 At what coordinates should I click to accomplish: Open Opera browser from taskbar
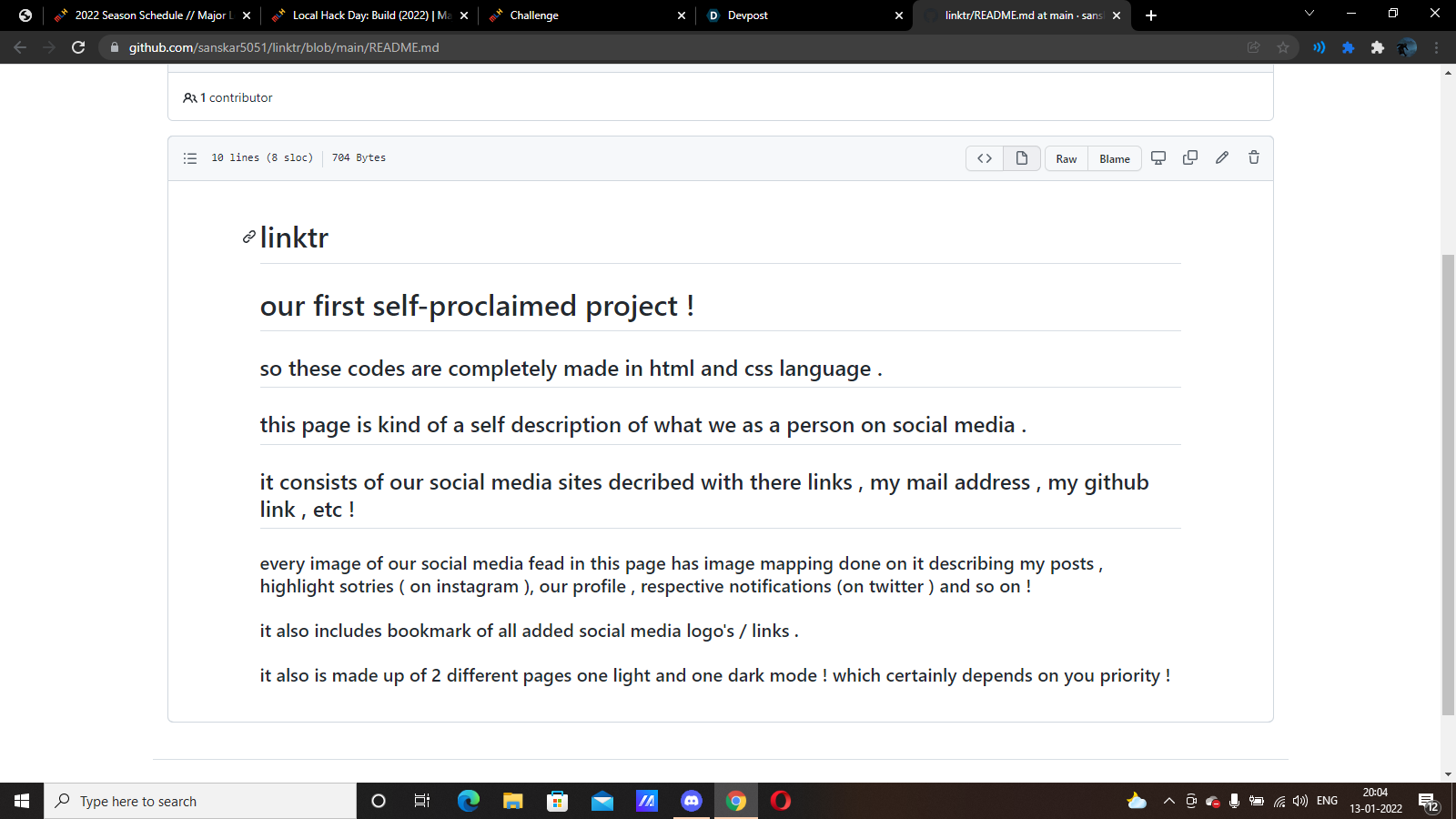(x=781, y=801)
